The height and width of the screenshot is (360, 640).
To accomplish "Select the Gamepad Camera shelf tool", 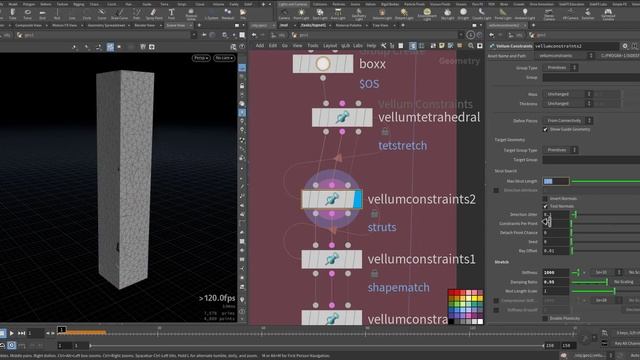I will click(608, 14).
